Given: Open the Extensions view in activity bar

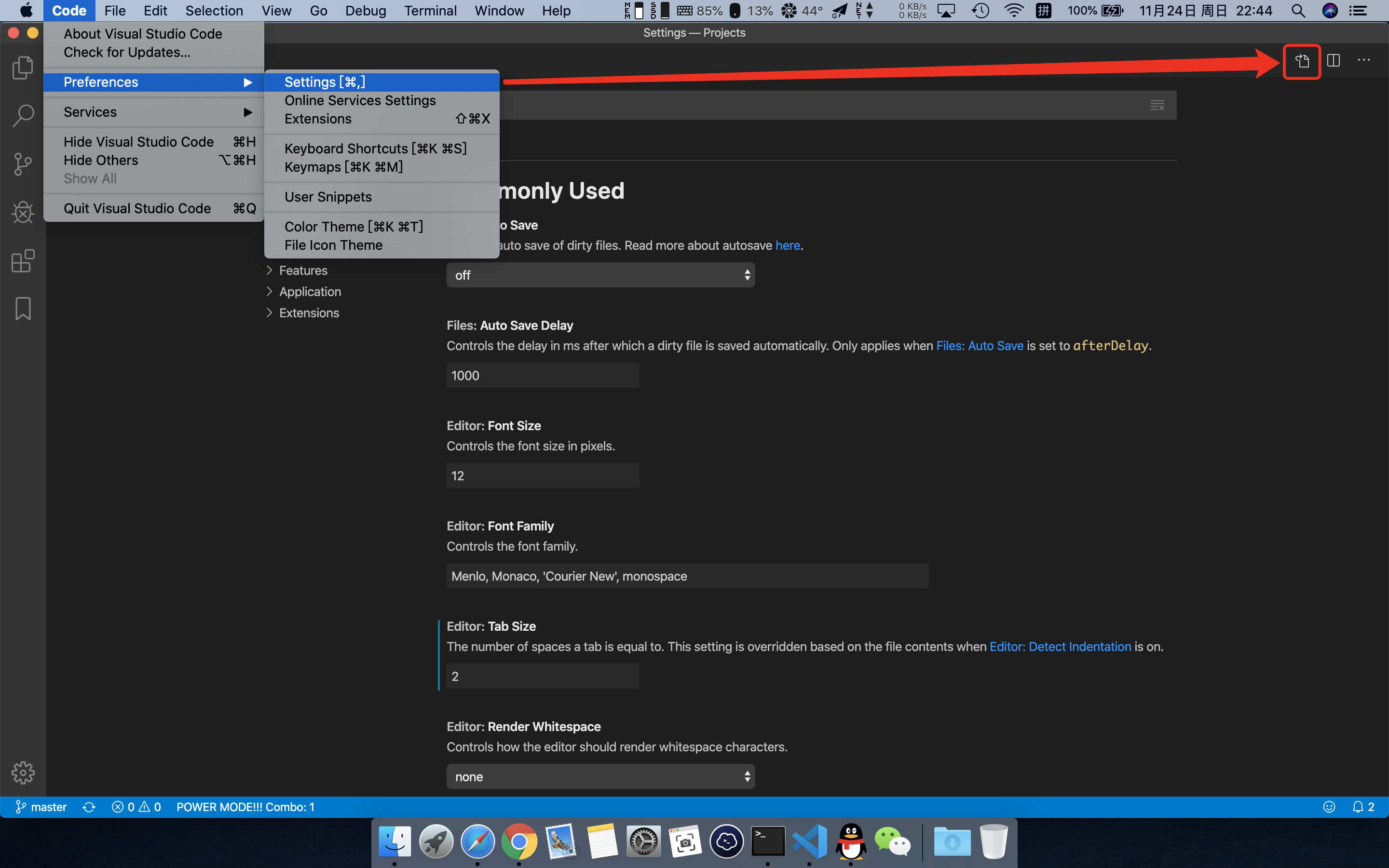Looking at the screenshot, I should (23, 260).
